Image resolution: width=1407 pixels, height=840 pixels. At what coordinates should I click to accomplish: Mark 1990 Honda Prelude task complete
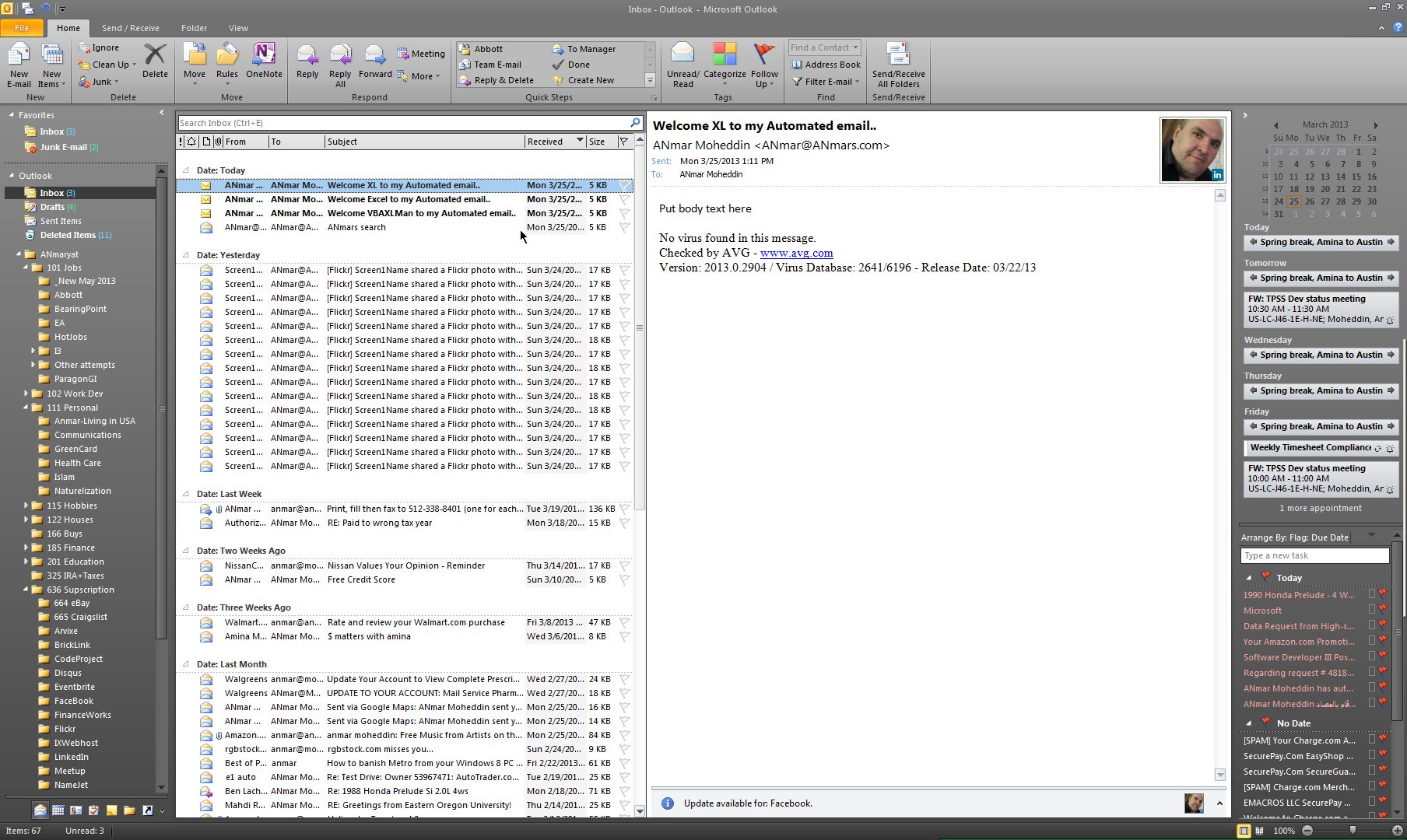tap(1372, 595)
